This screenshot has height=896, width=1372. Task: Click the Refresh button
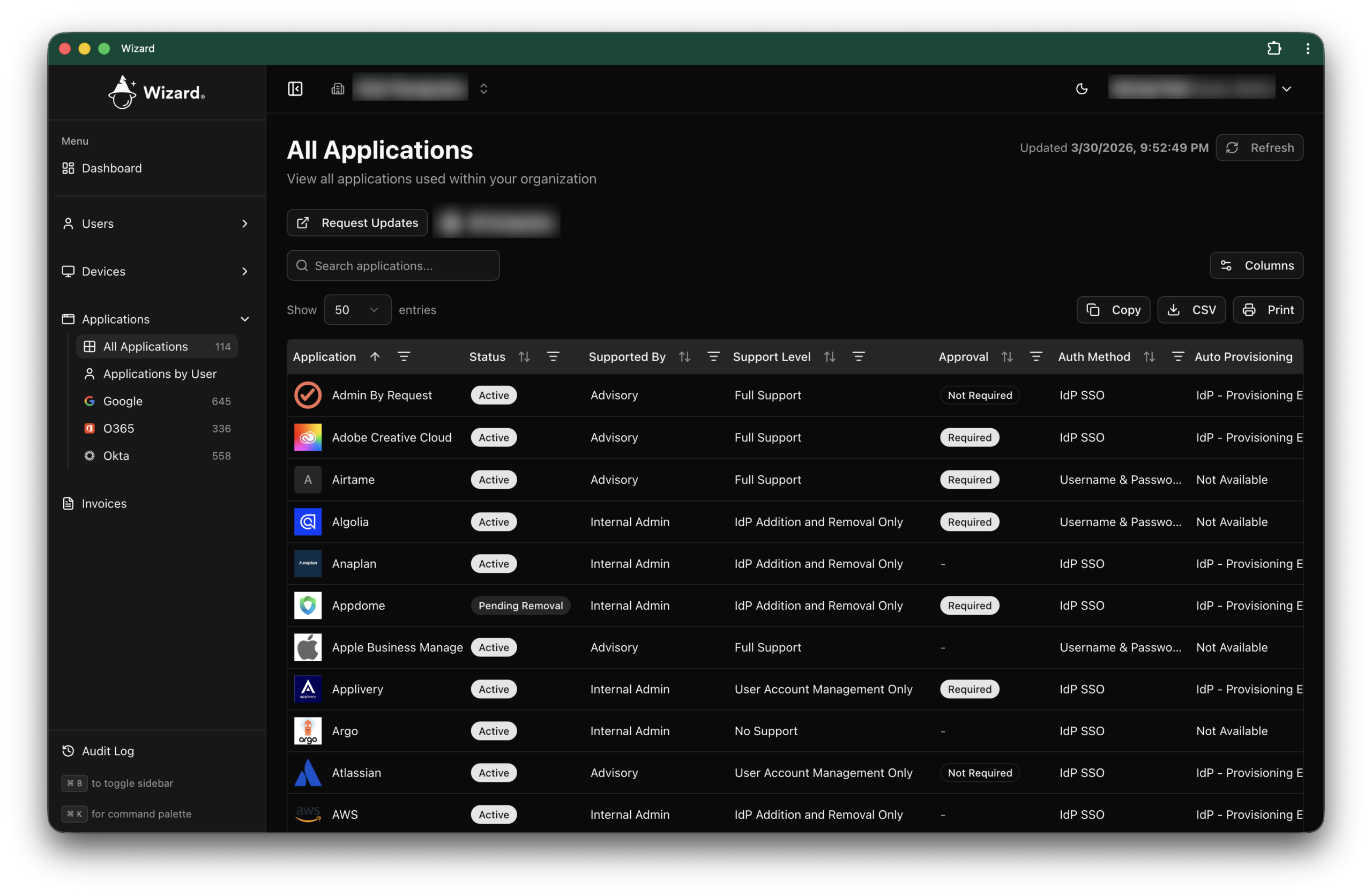pyautogui.click(x=1259, y=147)
